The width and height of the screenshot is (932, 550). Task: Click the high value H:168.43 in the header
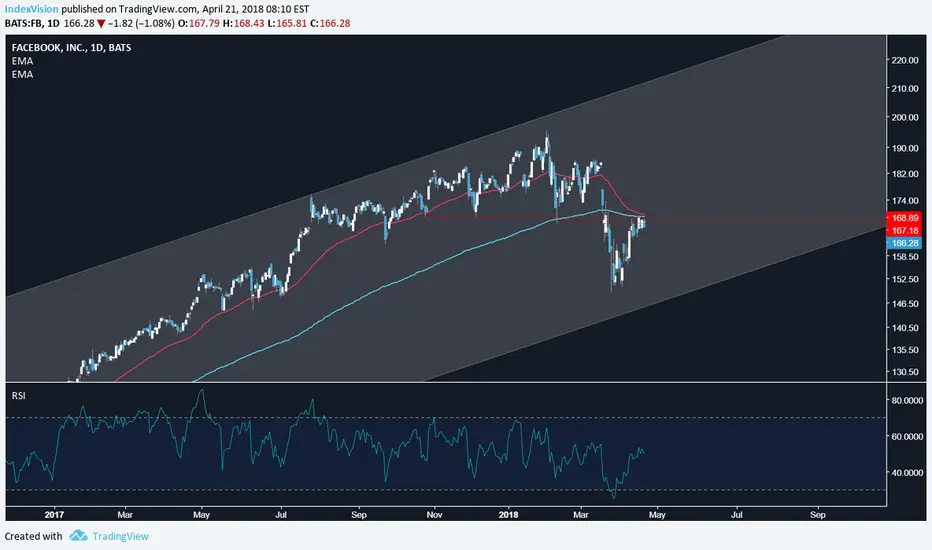click(243, 23)
